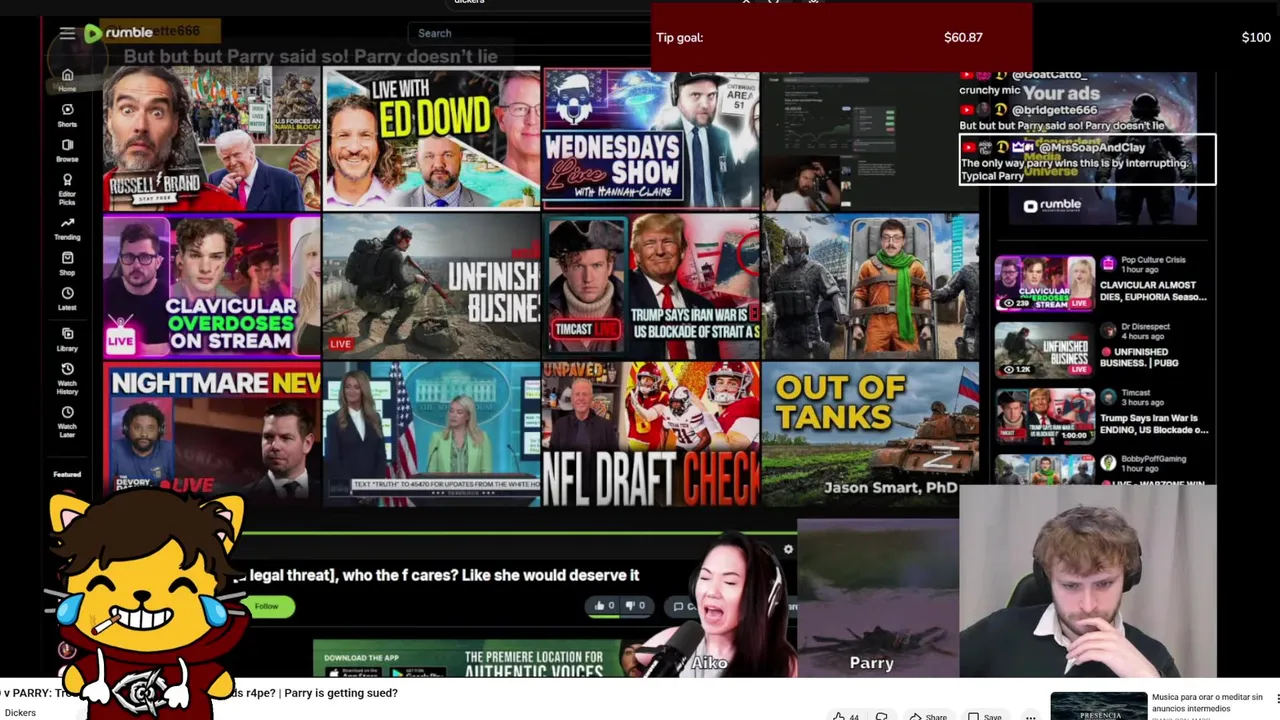Like the video with 44 likes
Viewport: 1280px width, 720px height.
[846, 716]
